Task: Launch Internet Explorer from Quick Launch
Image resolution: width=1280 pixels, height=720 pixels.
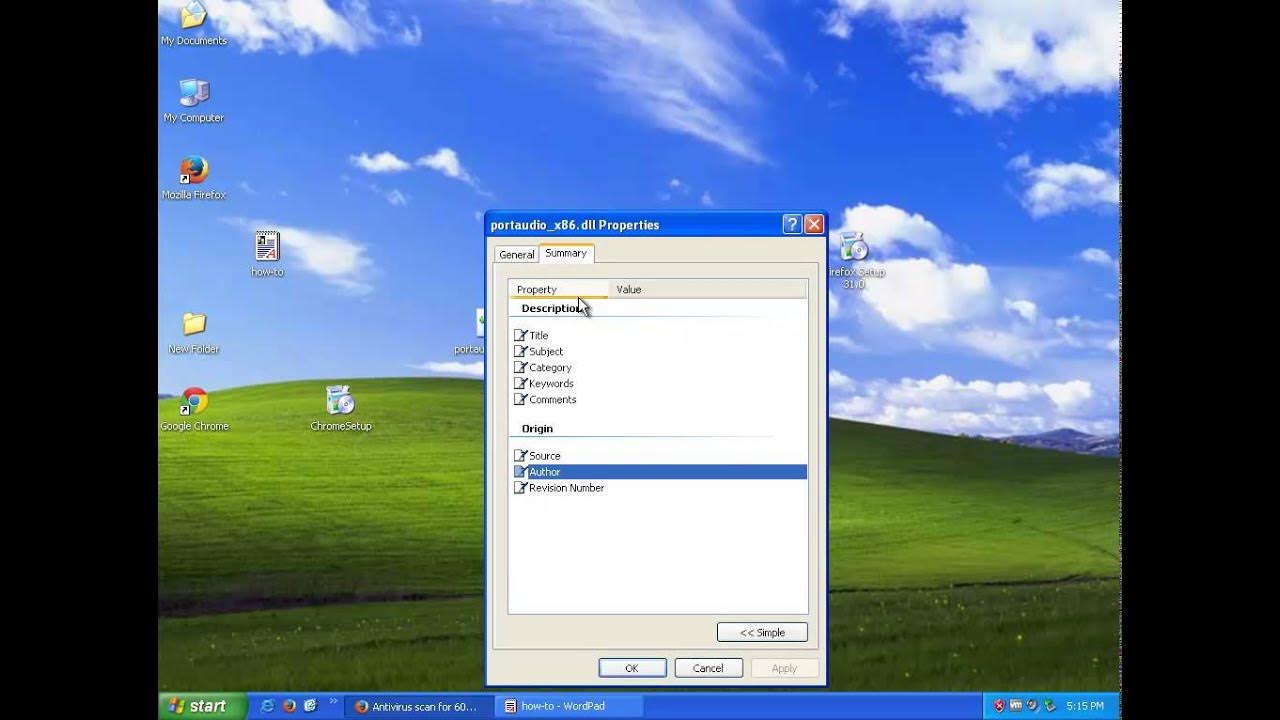Action: pyautogui.click(x=267, y=706)
